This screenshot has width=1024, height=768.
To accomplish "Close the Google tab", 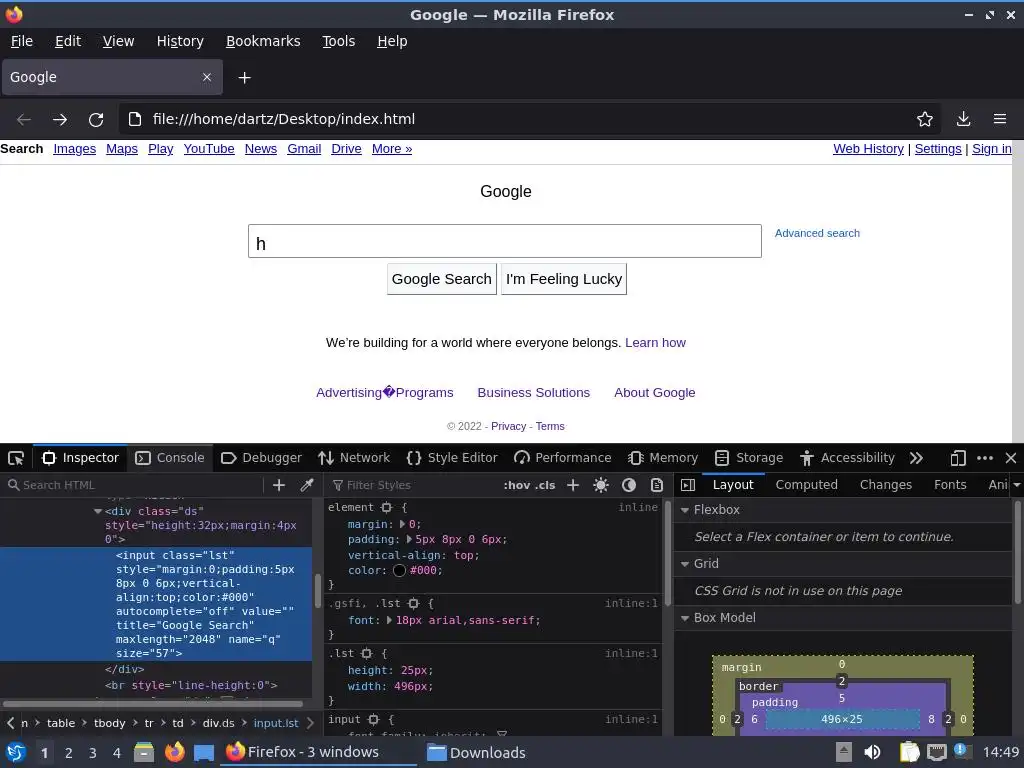I will click(207, 77).
